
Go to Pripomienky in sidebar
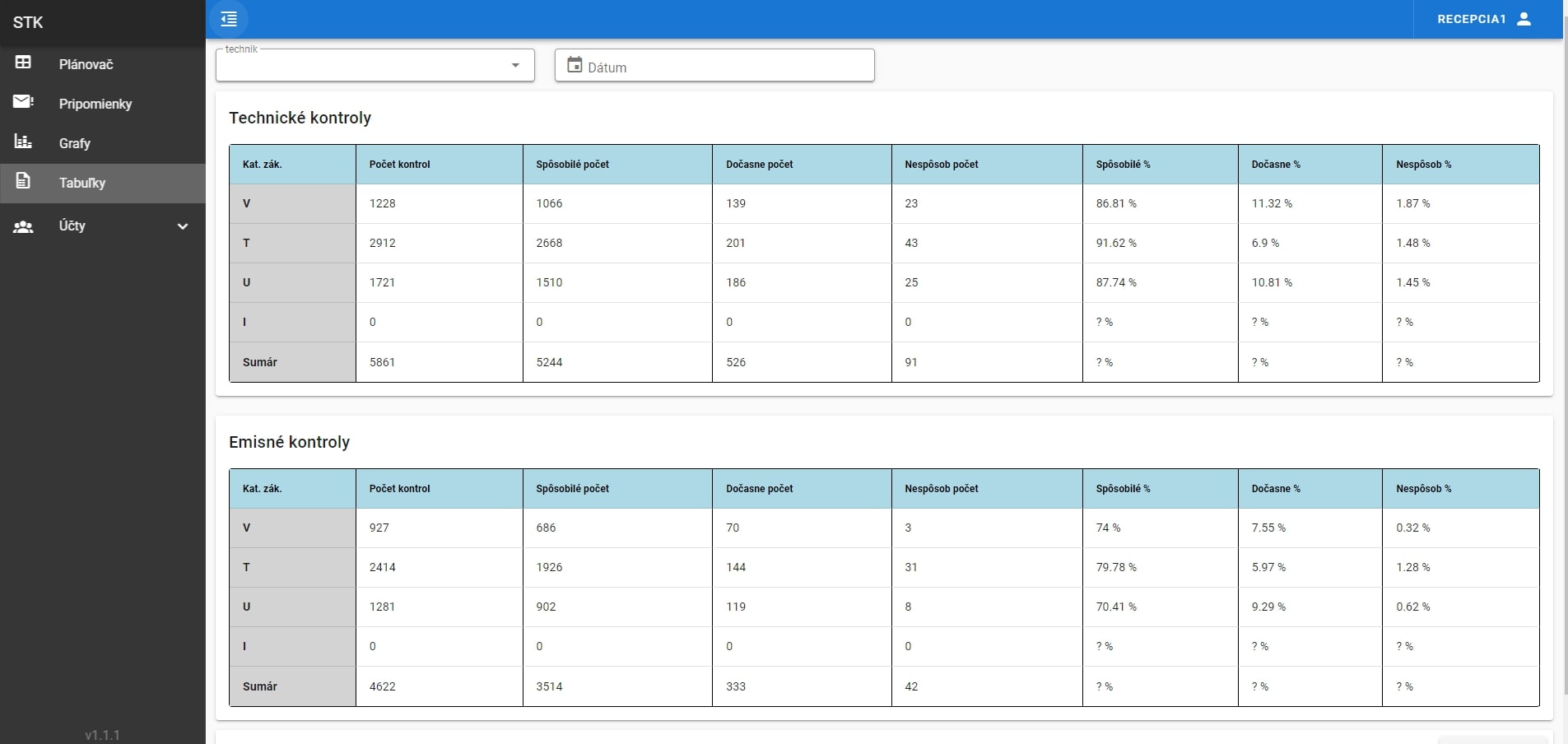(x=103, y=103)
